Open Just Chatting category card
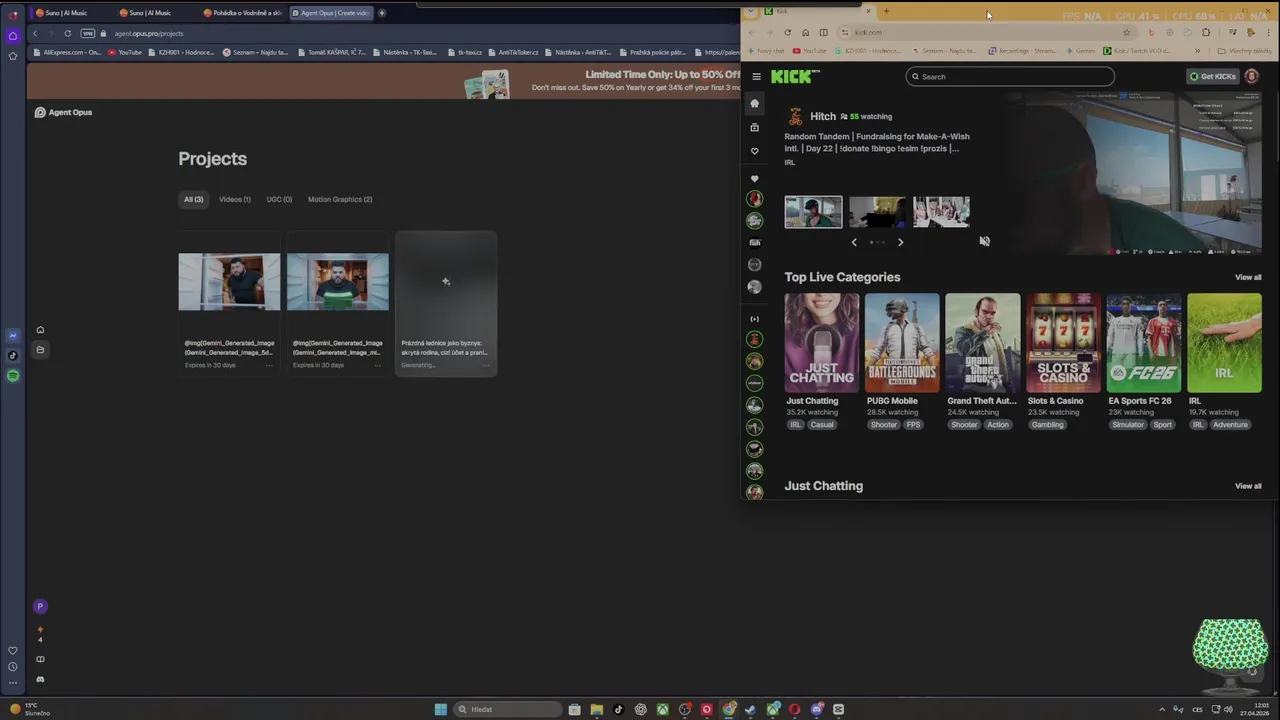 (822, 343)
